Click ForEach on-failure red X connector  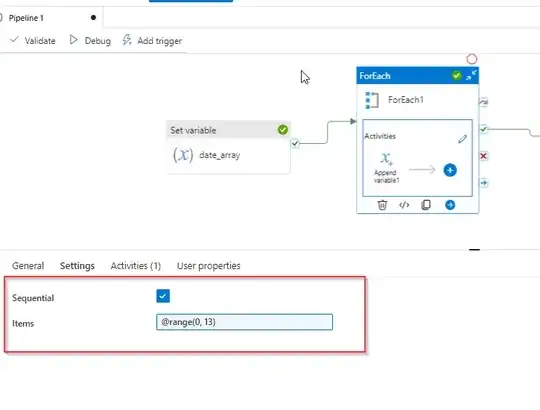point(484,156)
